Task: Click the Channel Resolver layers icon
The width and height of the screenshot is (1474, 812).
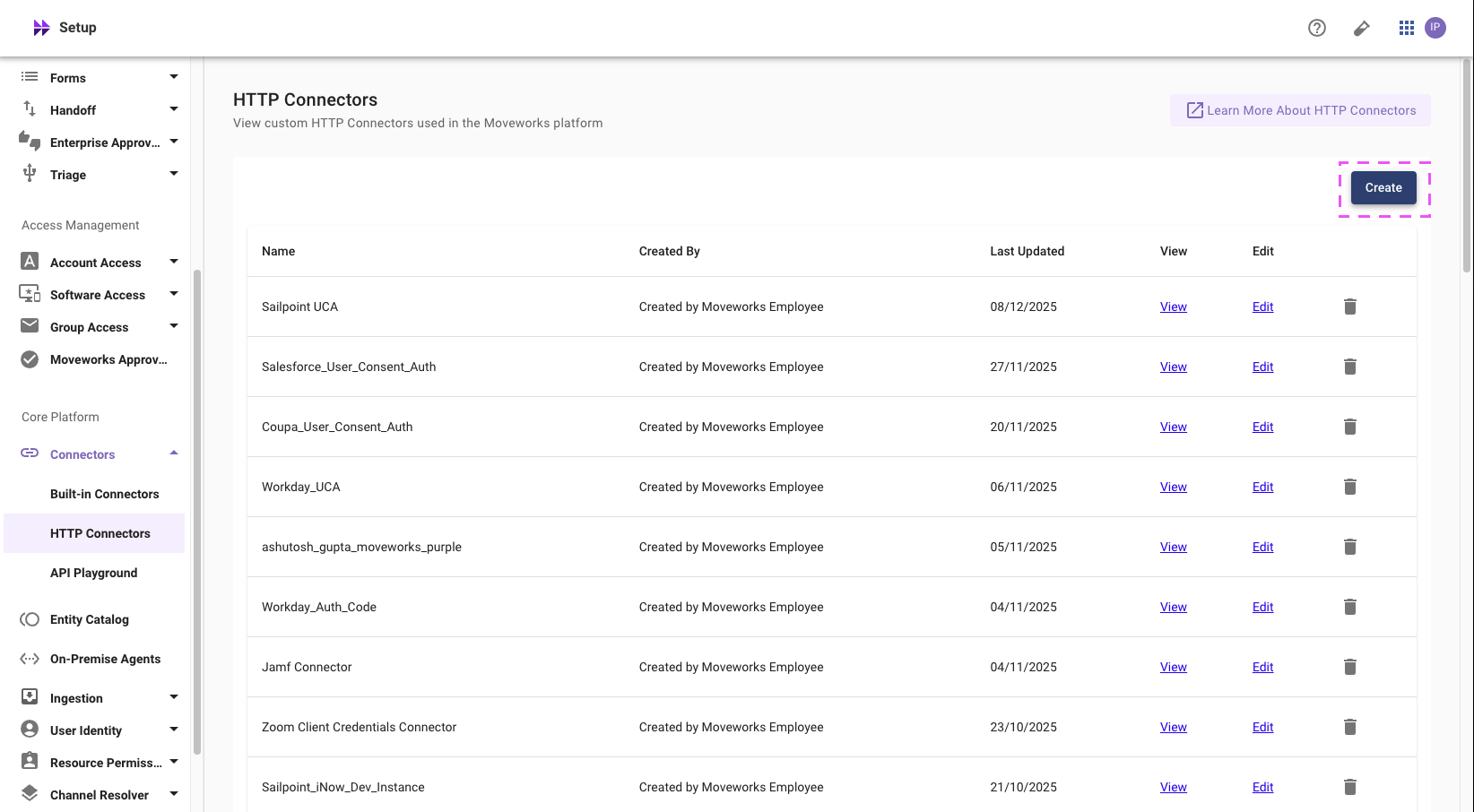Action: (x=30, y=793)
